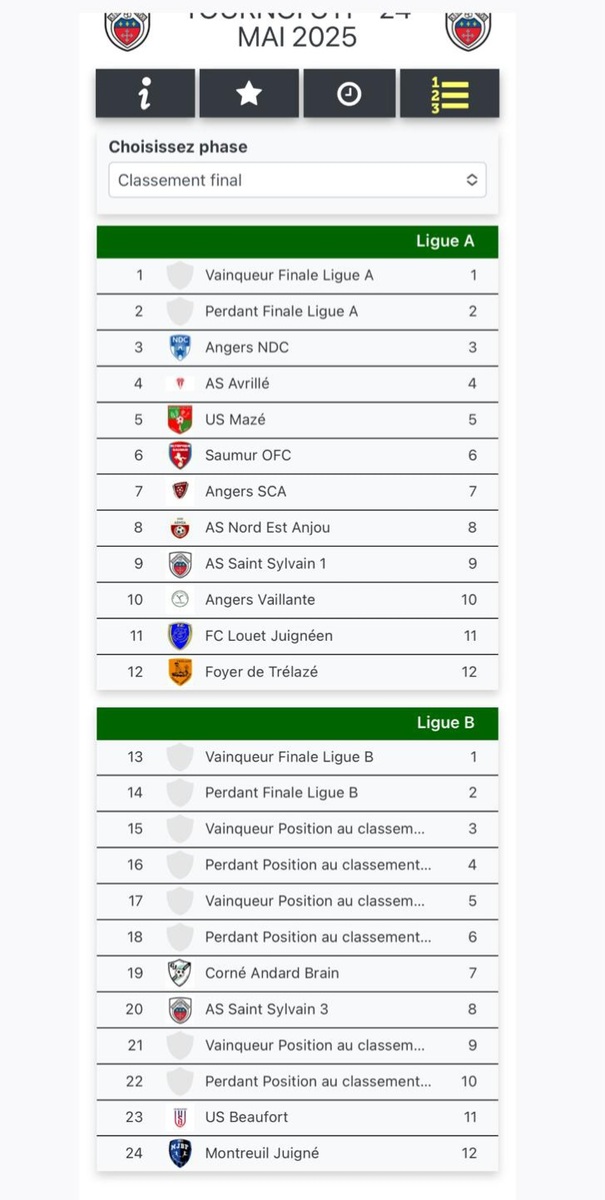605x1200 pixels.
Task: Select the numbered ranking list tab
Action: click(449, 94)
